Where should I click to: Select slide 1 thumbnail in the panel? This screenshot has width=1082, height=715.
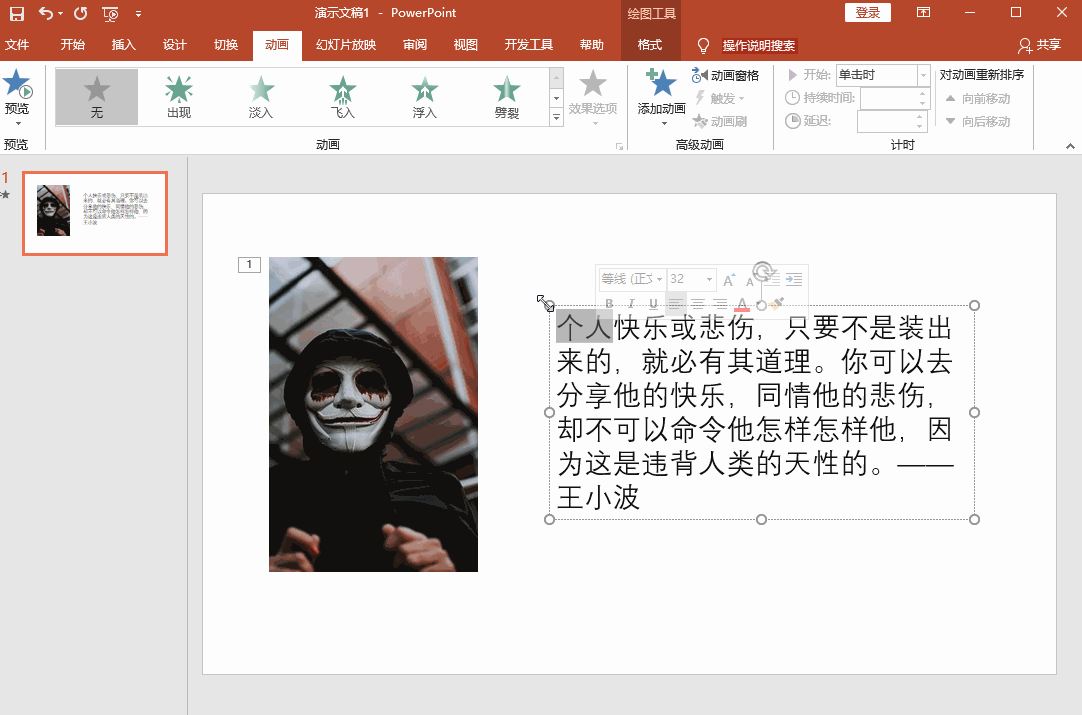(x=95, y=213)
